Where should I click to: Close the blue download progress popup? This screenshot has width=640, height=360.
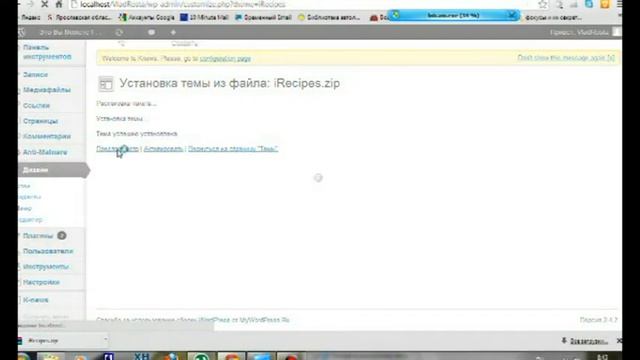coord(512,15)
